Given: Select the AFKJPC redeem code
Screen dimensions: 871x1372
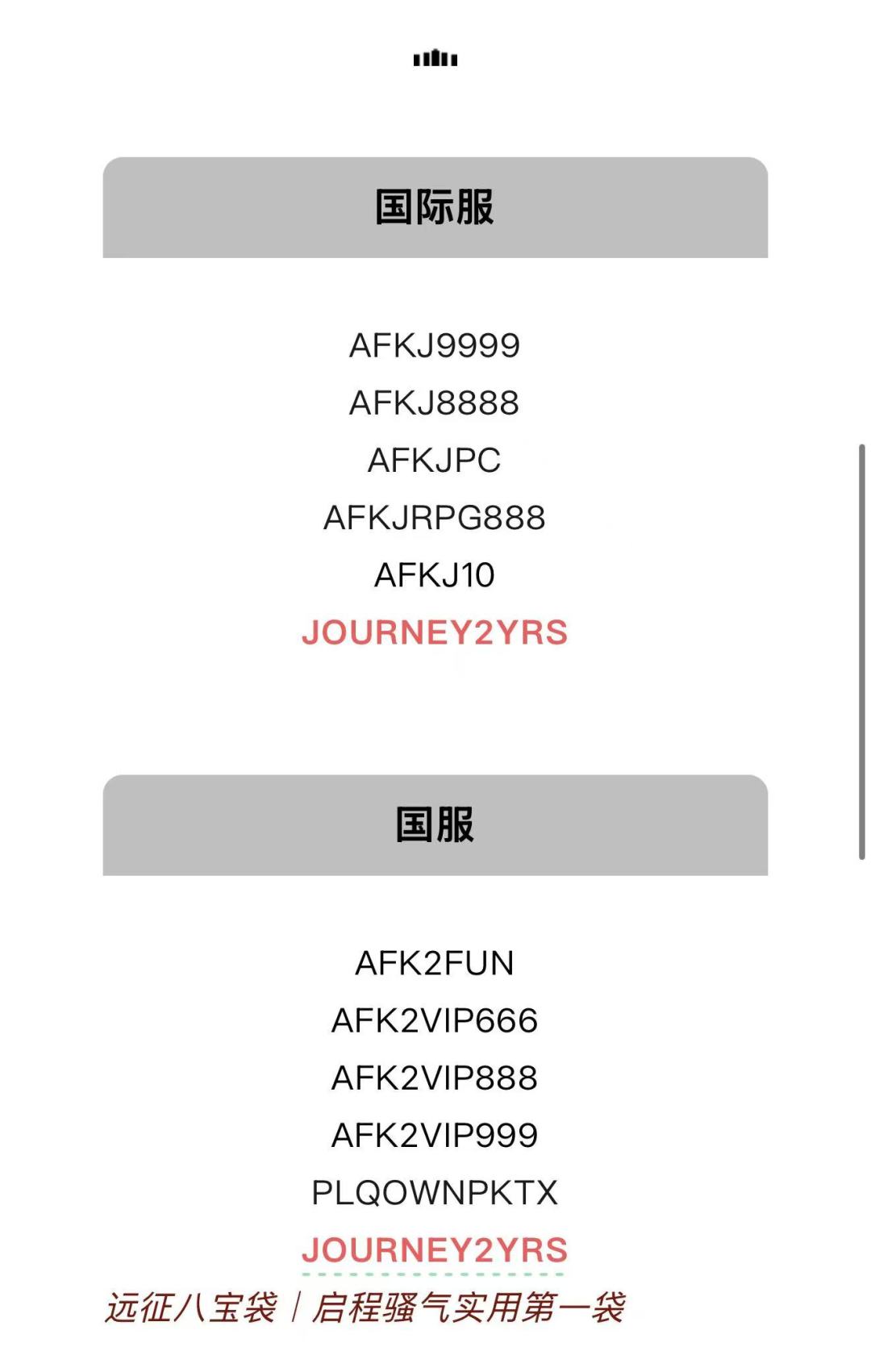Looking at the screenshot, I should click(x=435, y=461).
